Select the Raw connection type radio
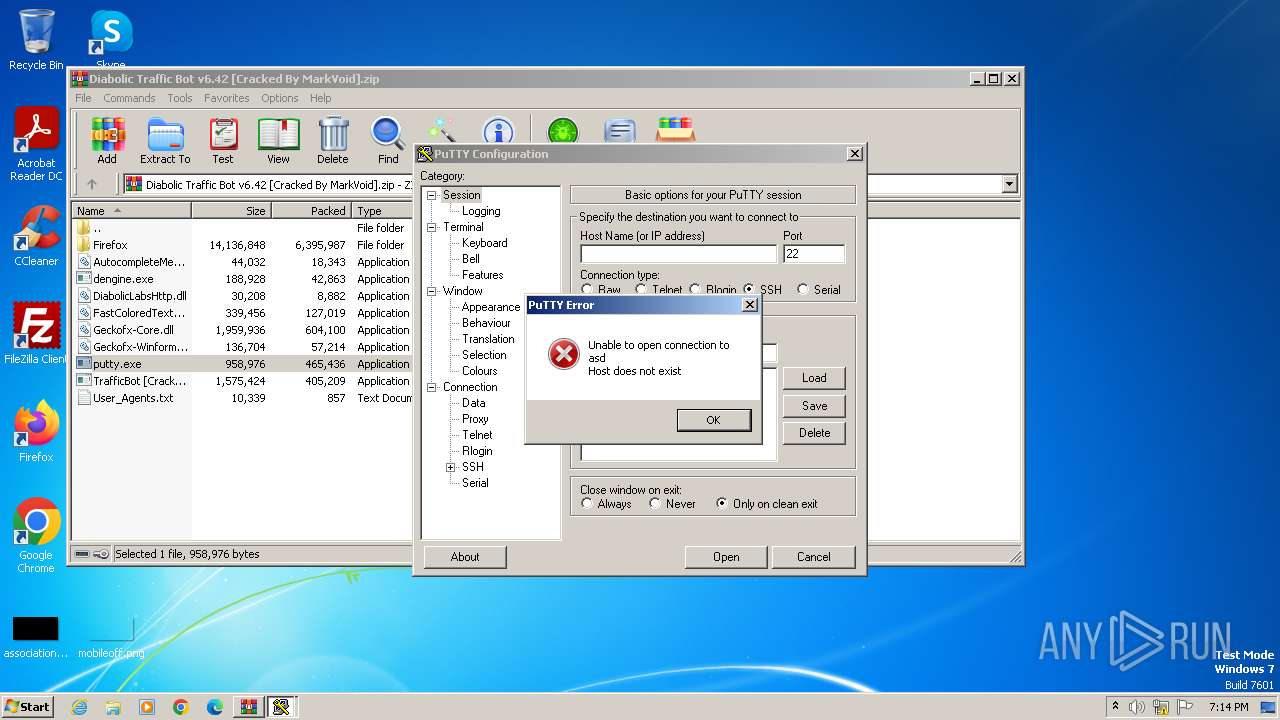1280x720 pixels. (587, 289)
